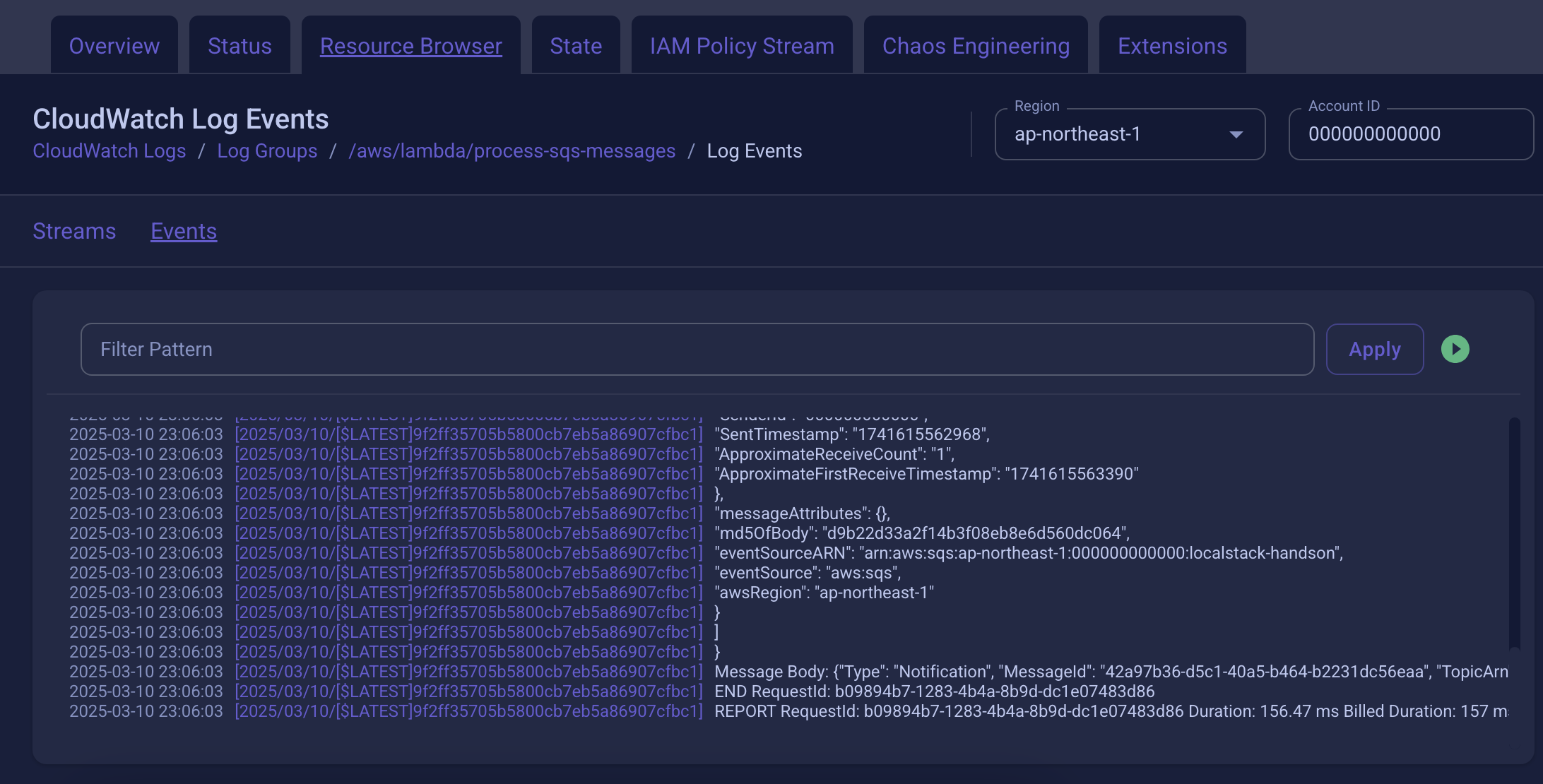Viewport: 1543px width, 784px height.
Task: Apply the current filter pattern
Action: (x=1375, y=348)
